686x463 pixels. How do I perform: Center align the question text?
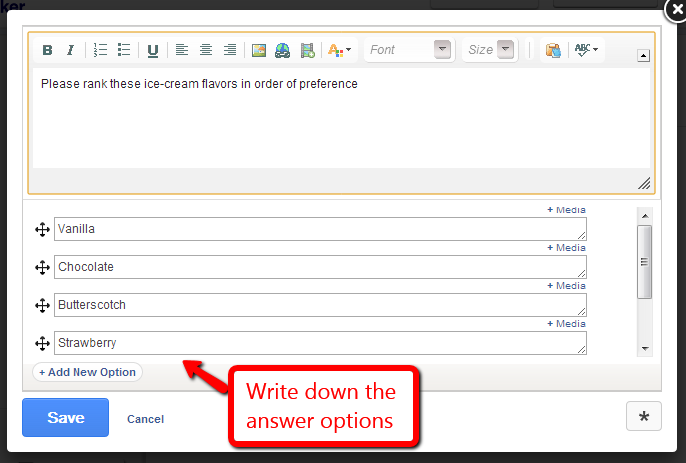click(206, 50)
